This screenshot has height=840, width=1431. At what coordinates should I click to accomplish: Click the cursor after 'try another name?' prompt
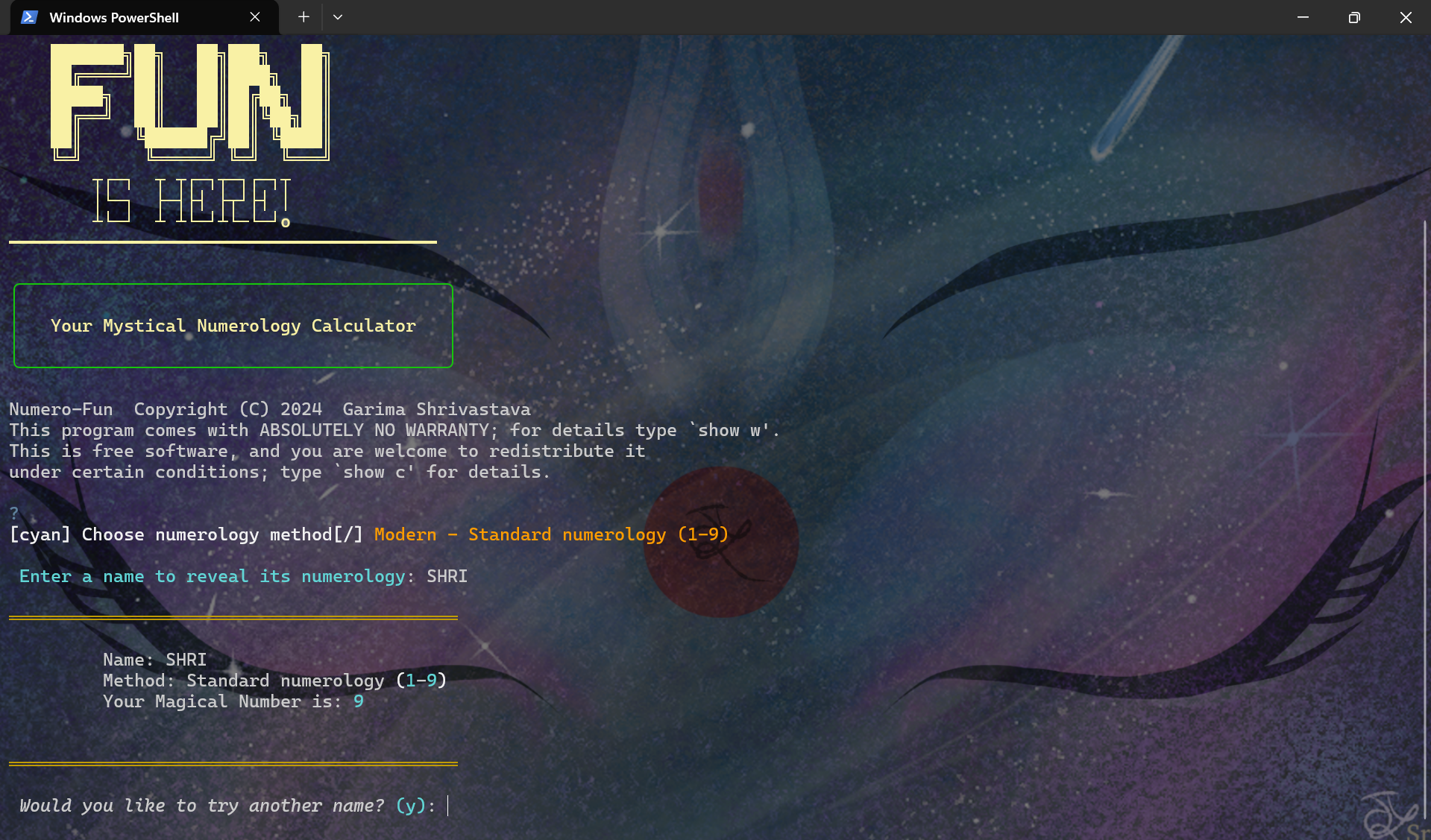tap(448, 806)
